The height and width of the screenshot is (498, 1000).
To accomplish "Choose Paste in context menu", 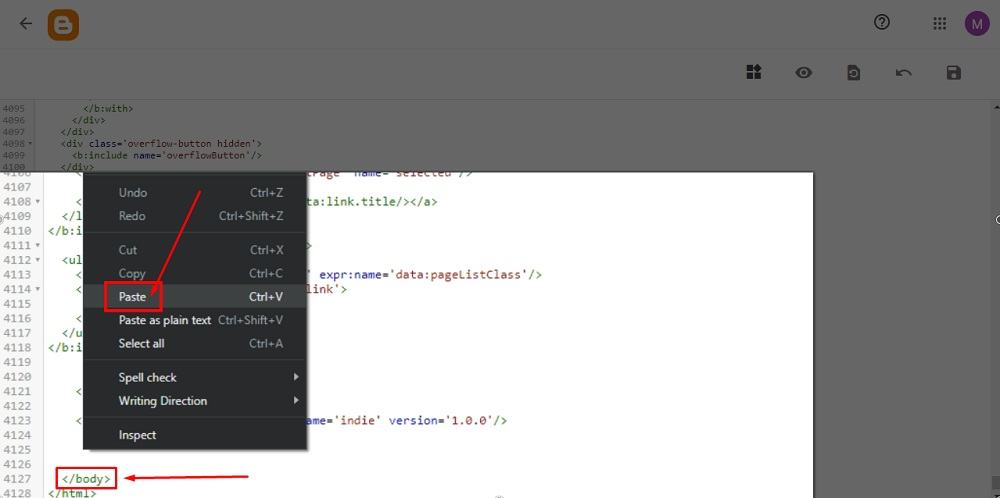I will (195, 297).
